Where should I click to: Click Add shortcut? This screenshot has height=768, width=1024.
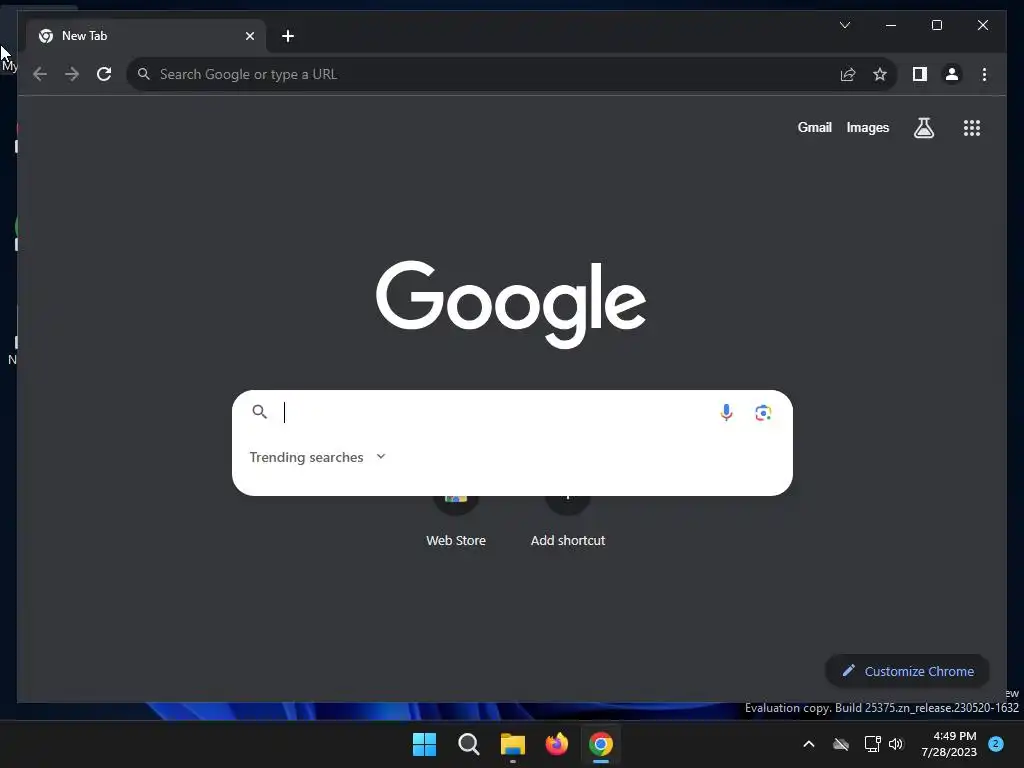[x=568, y=521]
